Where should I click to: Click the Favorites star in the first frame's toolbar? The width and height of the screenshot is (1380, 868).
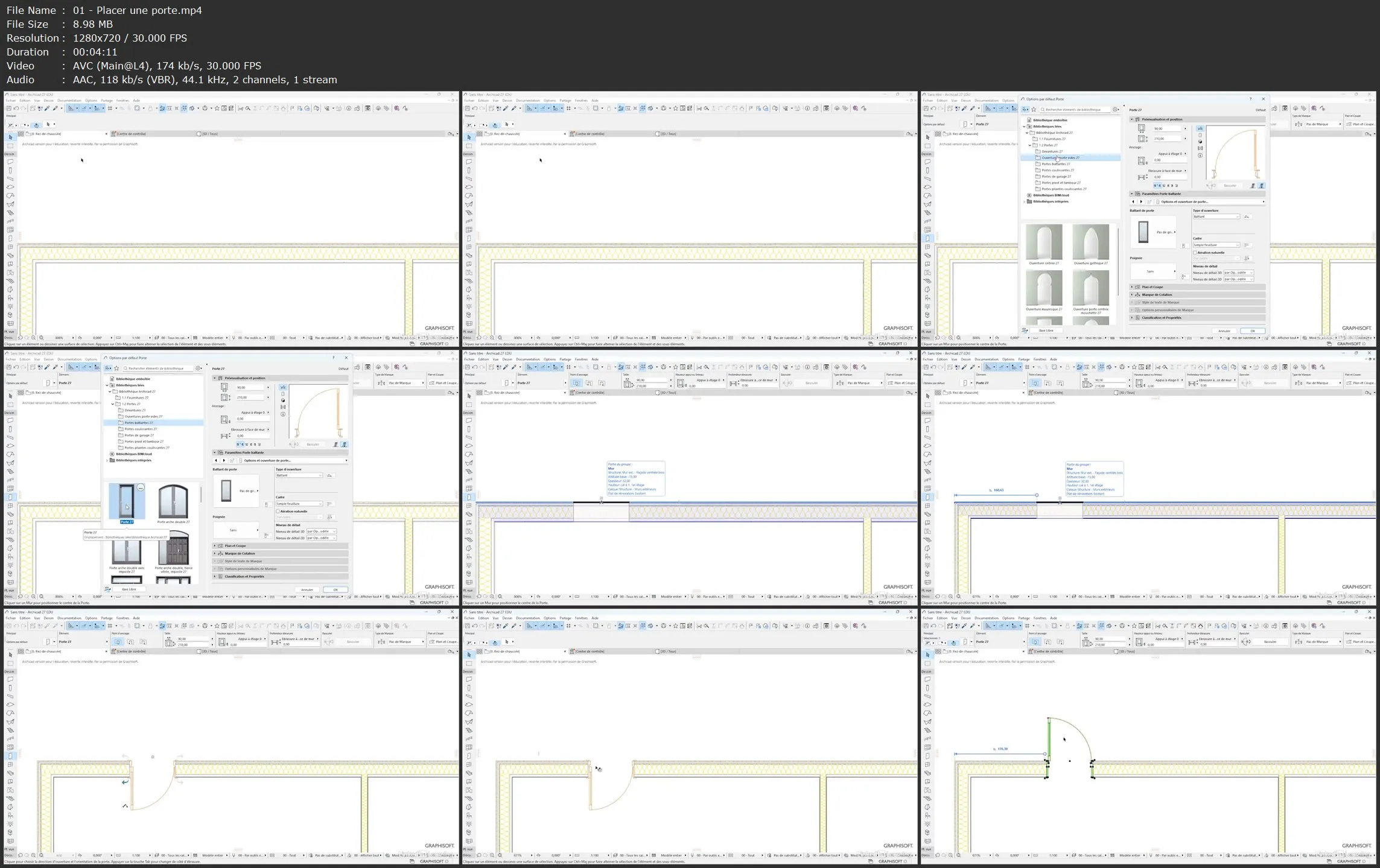217,109
